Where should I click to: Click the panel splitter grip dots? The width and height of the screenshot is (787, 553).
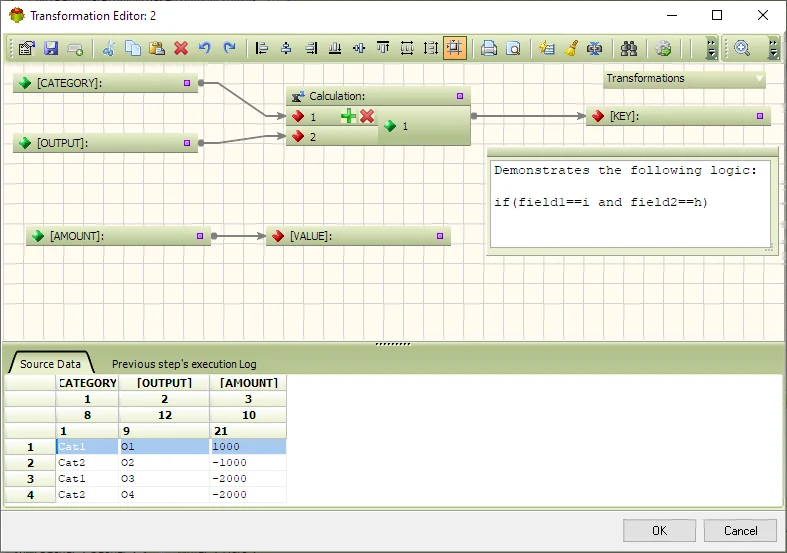click(x=393, y=344)
